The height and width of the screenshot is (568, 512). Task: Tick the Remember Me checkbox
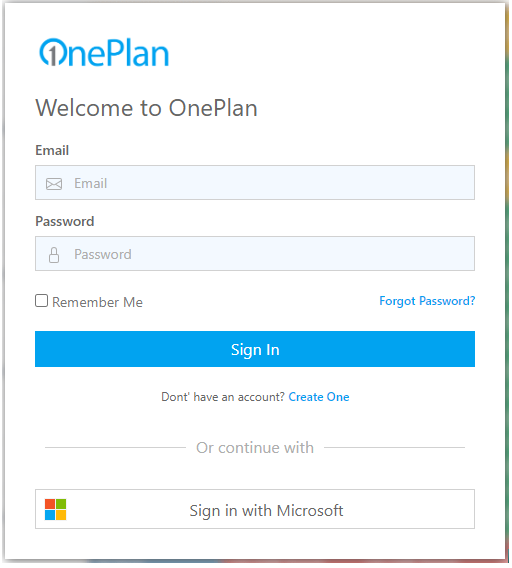pos(42,301)
